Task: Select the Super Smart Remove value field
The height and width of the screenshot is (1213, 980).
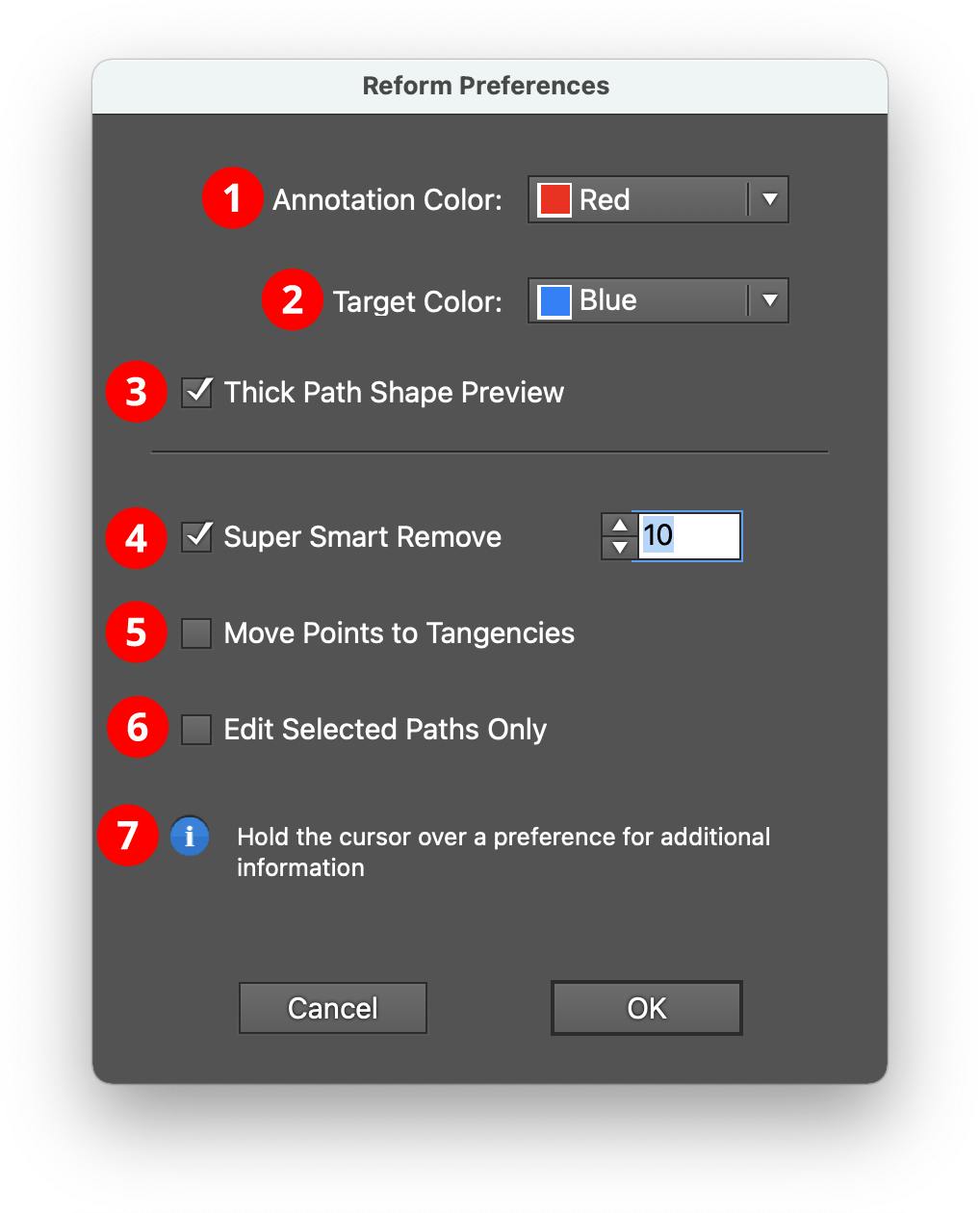Action: [689, 536]
